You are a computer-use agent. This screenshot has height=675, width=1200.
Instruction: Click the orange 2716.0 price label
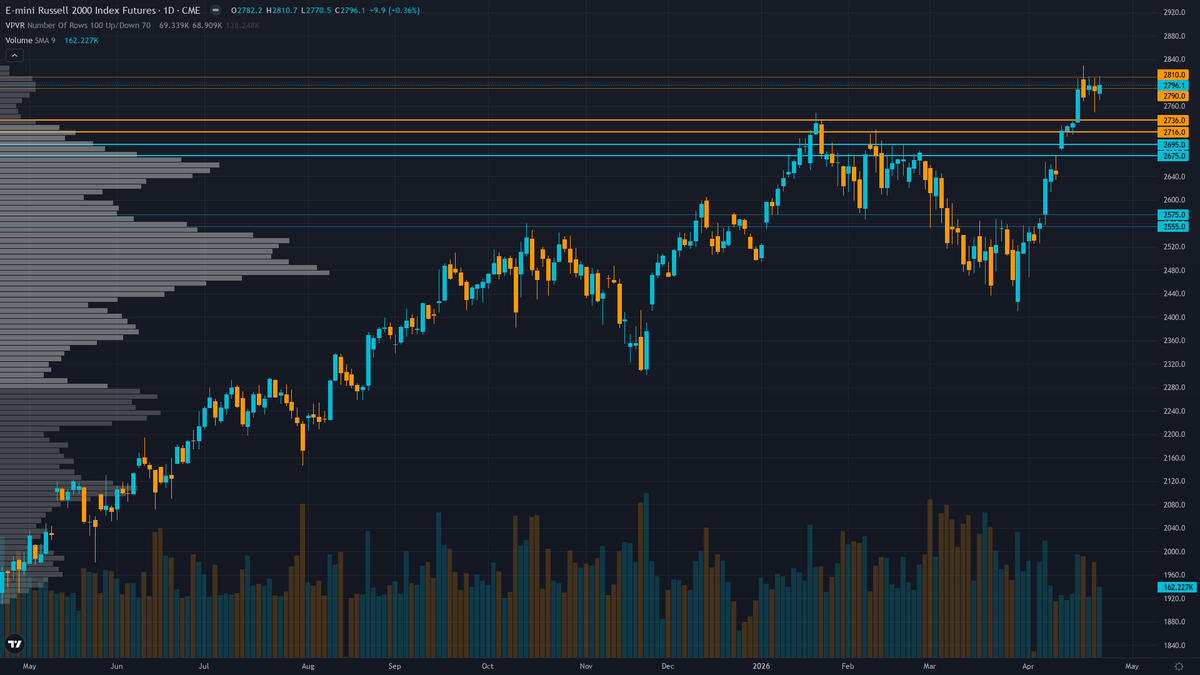1173,132
